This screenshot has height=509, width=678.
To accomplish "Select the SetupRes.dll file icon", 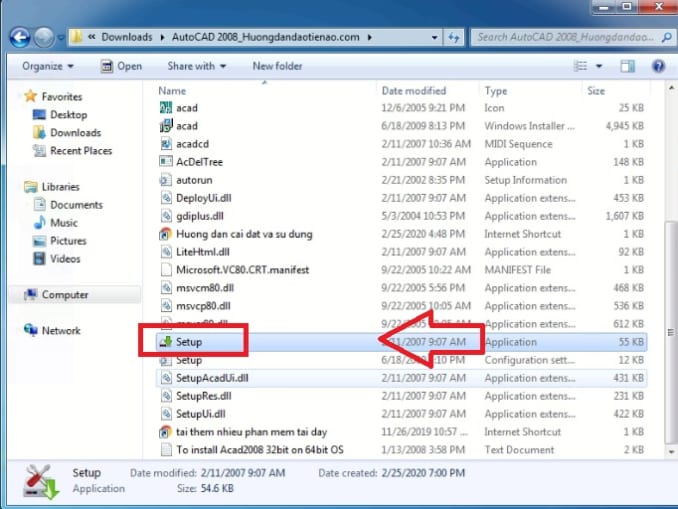I will (166, 396).
